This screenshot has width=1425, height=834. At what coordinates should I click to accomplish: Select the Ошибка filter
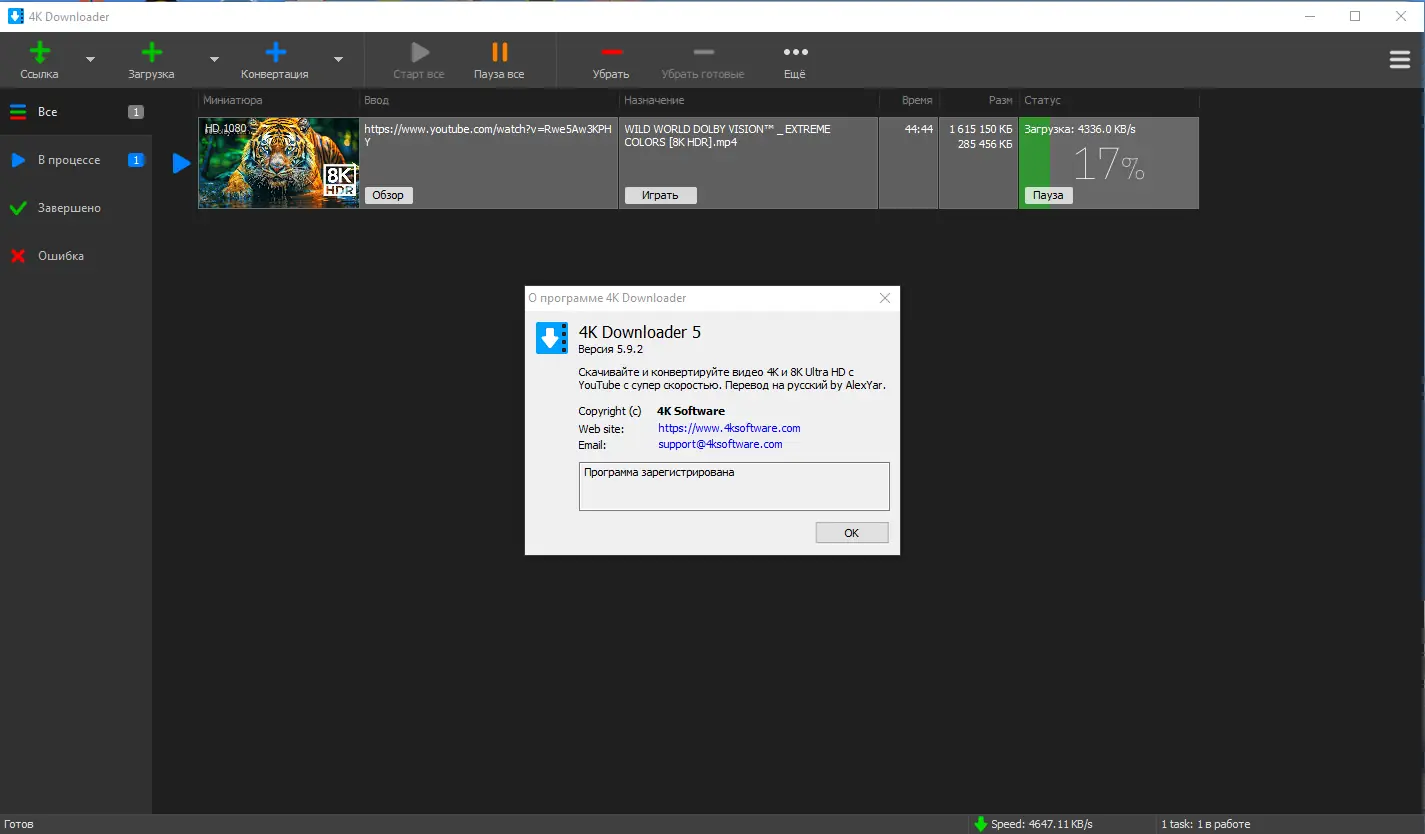coord(76,256)
